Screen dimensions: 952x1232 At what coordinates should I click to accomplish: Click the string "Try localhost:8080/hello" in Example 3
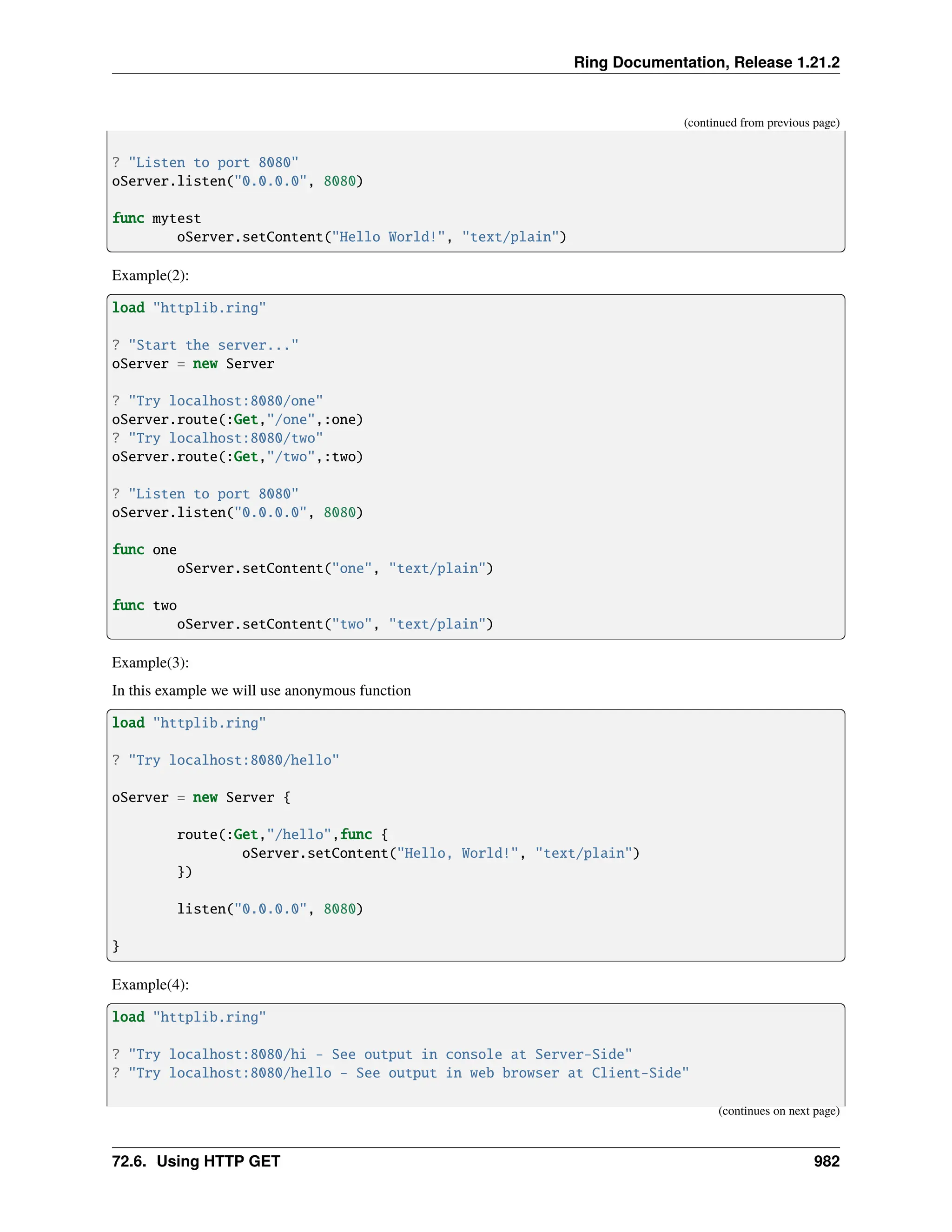click(x=233, y=761)
